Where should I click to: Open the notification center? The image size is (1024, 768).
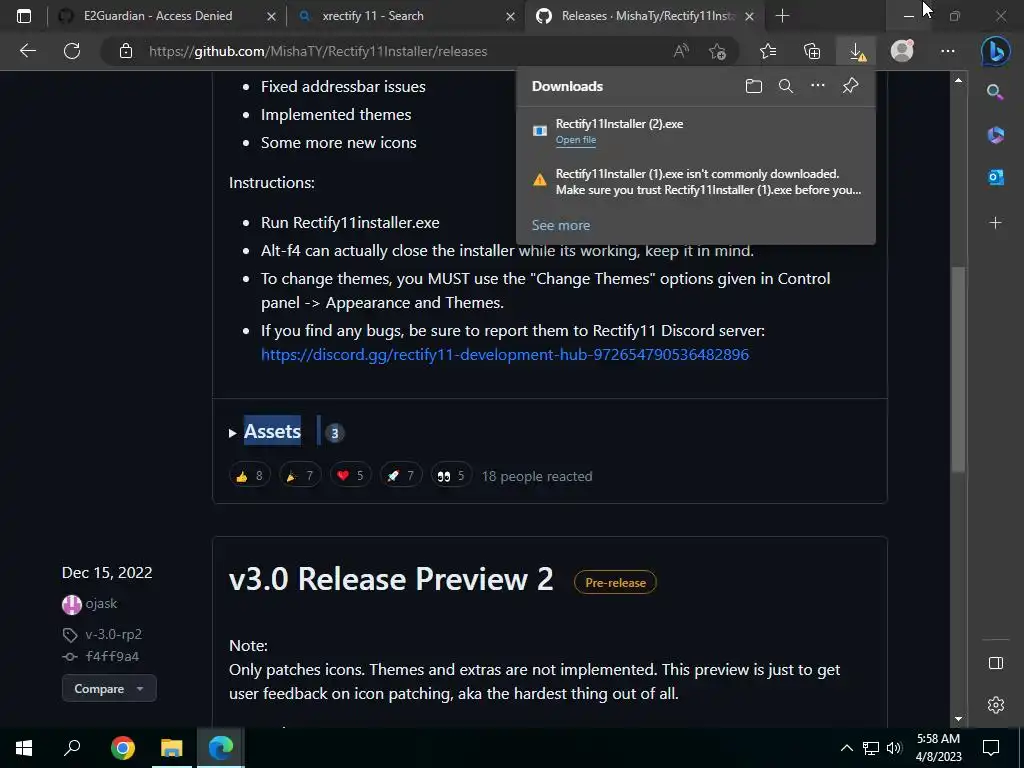point(991,748)
